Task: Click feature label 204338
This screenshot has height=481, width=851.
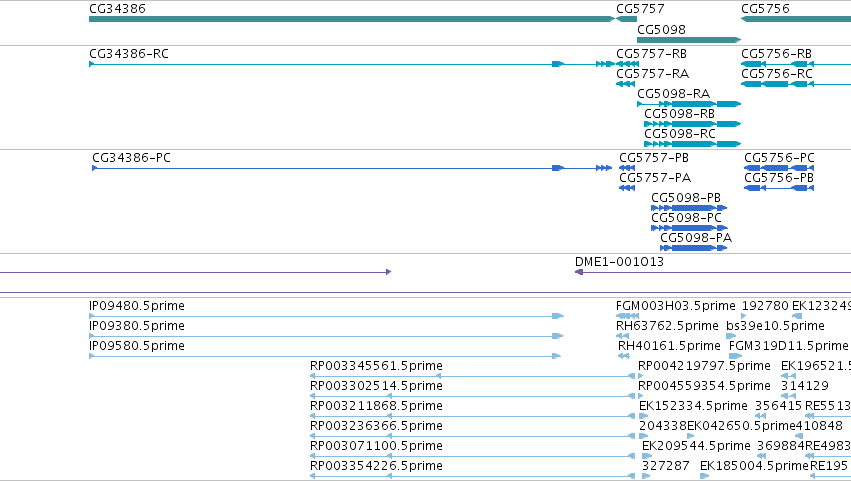Action: tap(663, 426)
